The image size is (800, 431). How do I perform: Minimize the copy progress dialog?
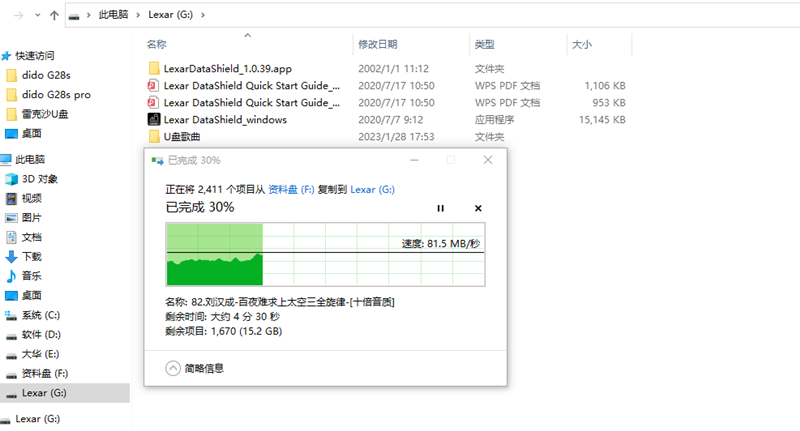tap(414, 160)
